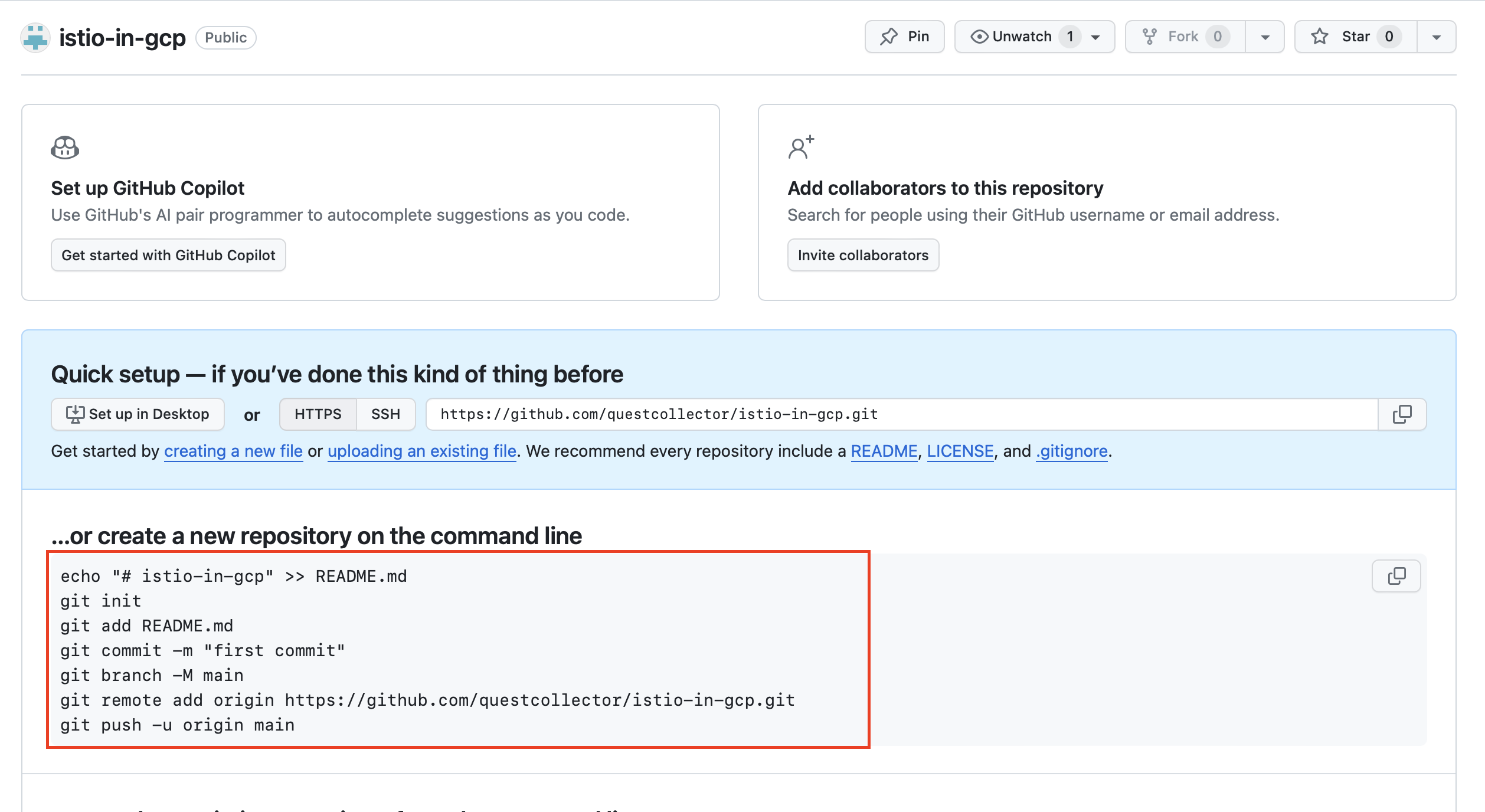Click the add collaborator person icon

click(x=800, y=148)
